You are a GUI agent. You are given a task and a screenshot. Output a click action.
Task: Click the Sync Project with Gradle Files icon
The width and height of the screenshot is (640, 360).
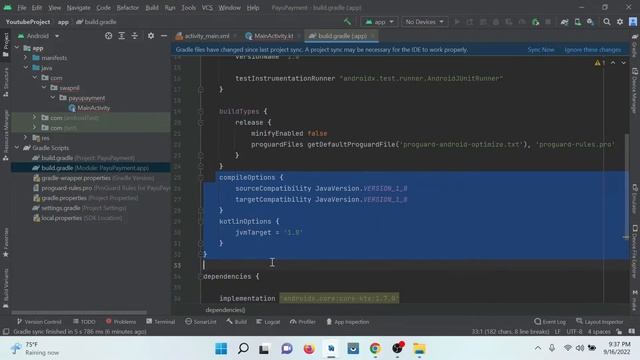[x=564, y=22]
